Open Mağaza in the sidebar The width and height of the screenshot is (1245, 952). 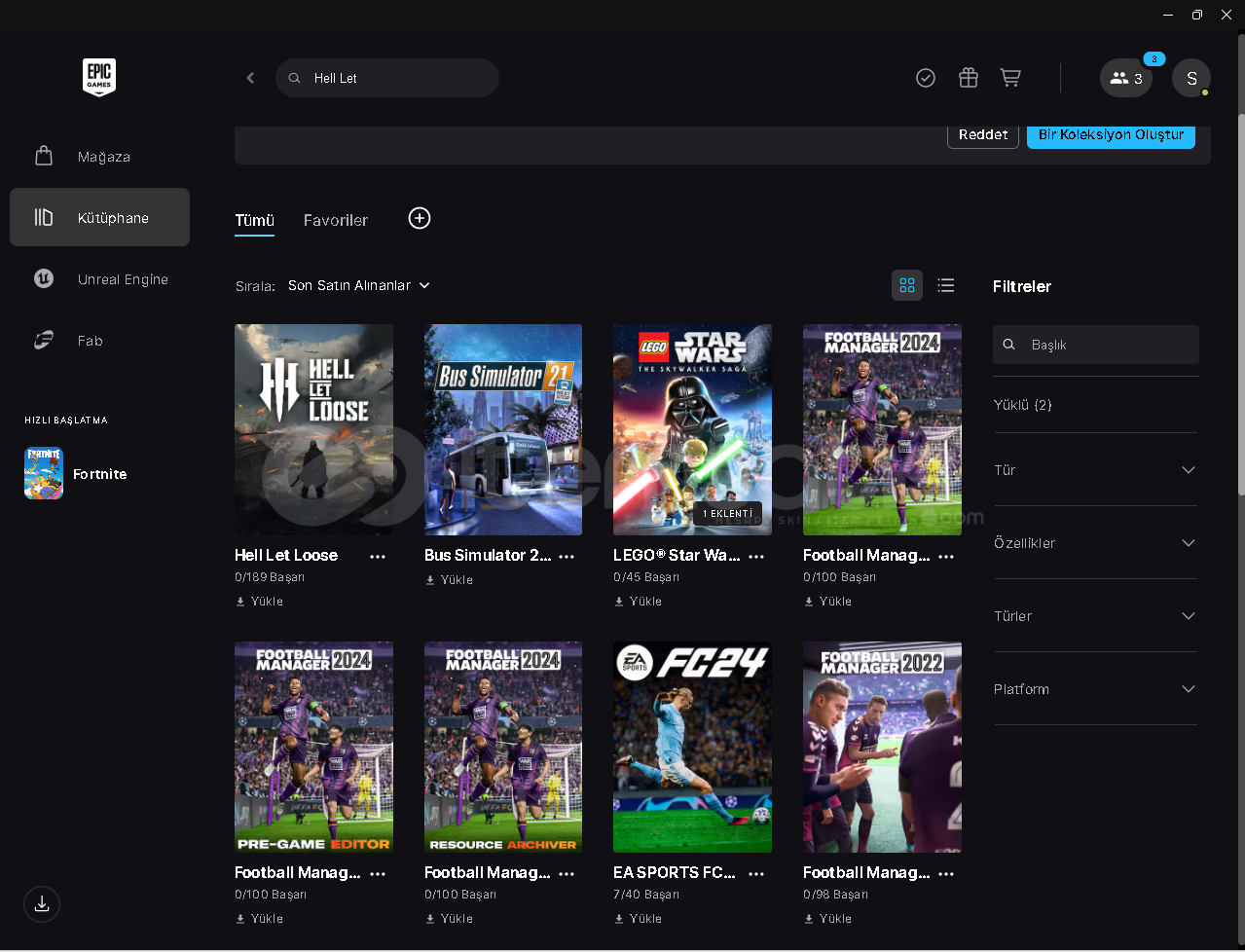point(103,157)
